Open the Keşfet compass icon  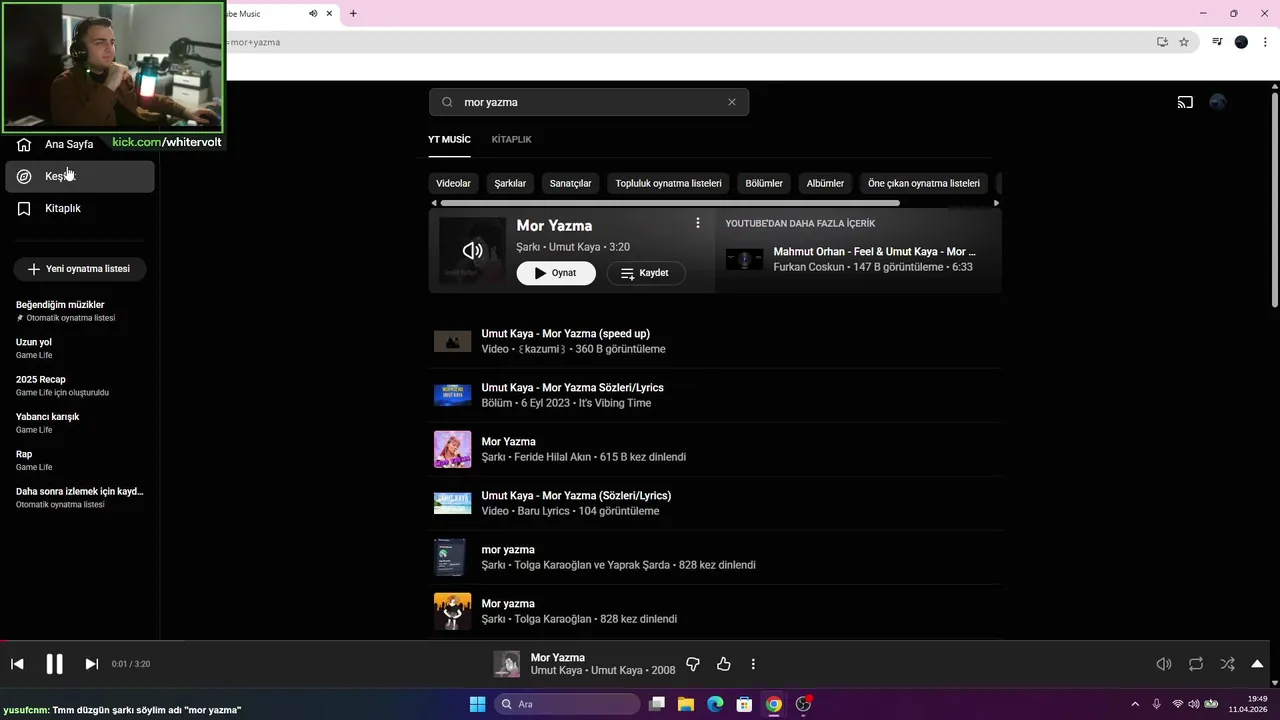click(24, 176)
